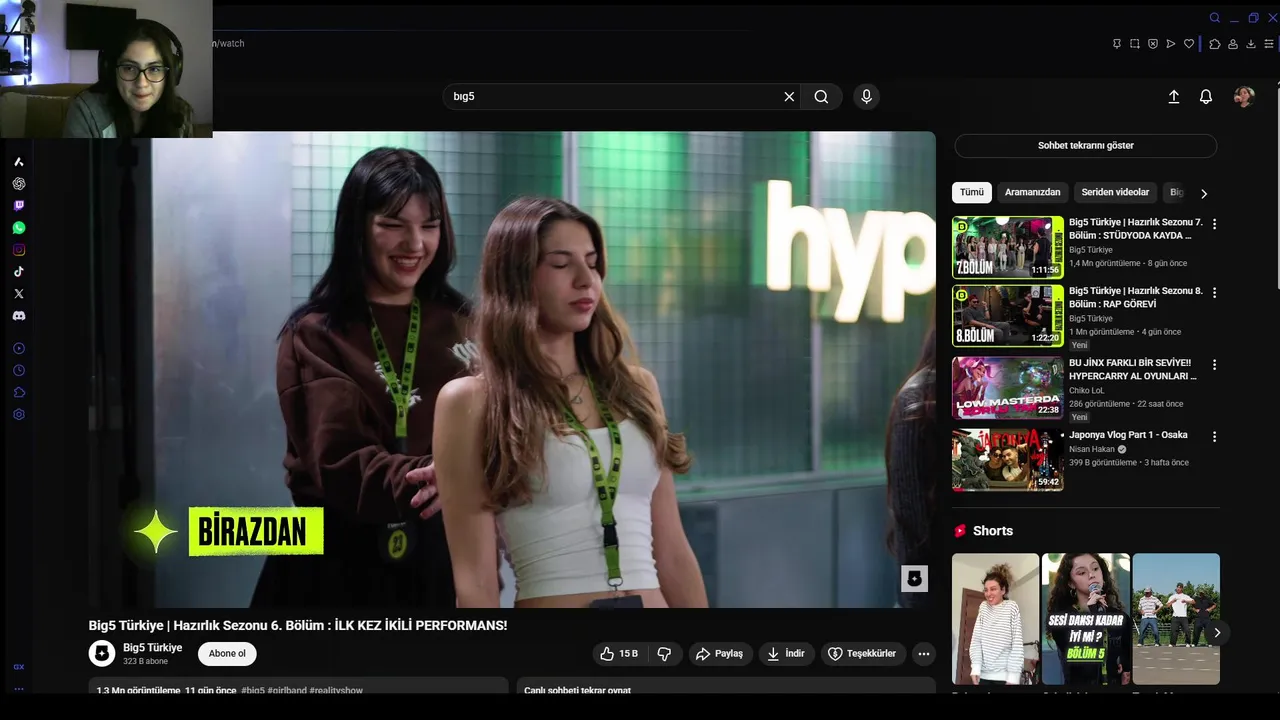Start voice search with the microphone icon
This screenshot has height=720, width=1280.
coord(866,97)
